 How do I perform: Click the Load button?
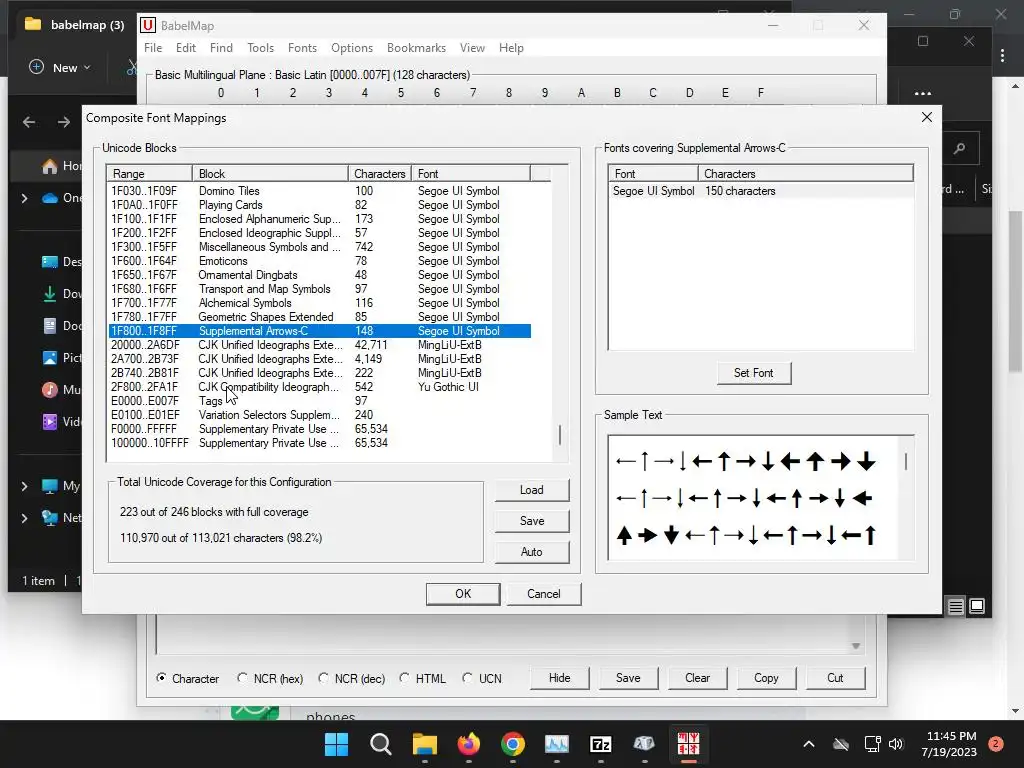pos(532,490)
